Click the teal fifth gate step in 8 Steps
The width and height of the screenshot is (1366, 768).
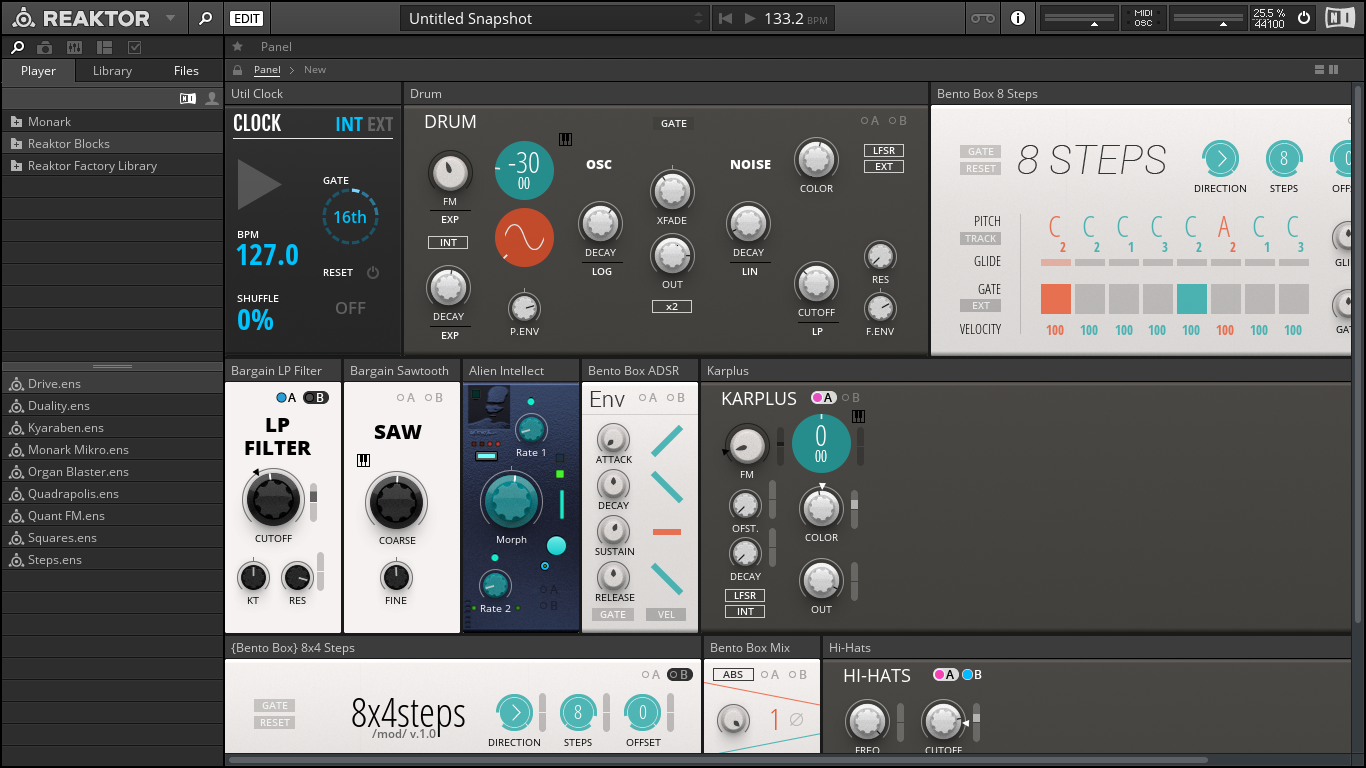[x=1192, y=299]
